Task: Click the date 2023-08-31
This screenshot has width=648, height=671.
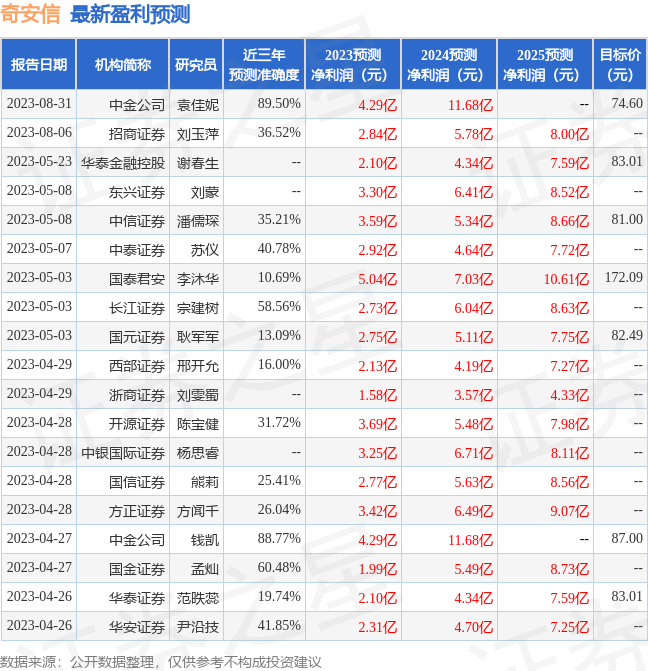Action: pyautogui.click(x=39, y=104)
